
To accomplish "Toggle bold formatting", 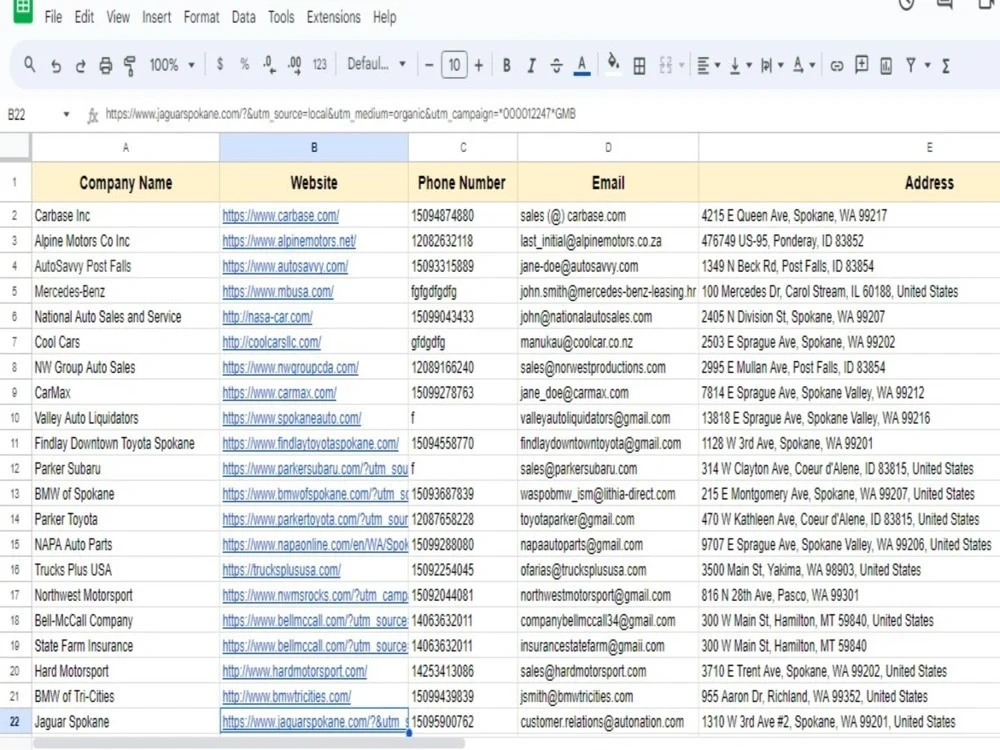I will tap(508, 64).
